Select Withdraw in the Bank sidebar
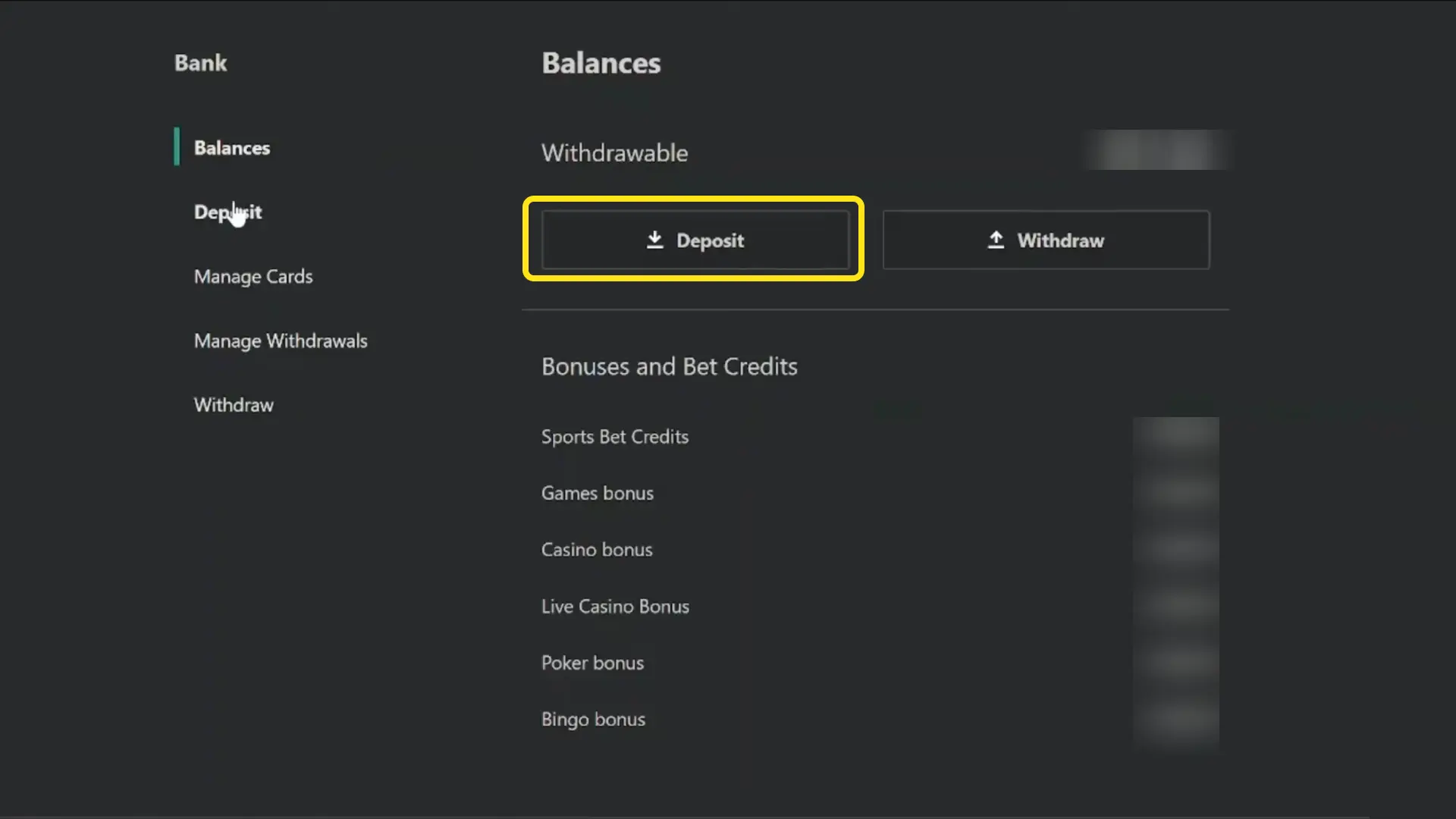 [234, 405]
